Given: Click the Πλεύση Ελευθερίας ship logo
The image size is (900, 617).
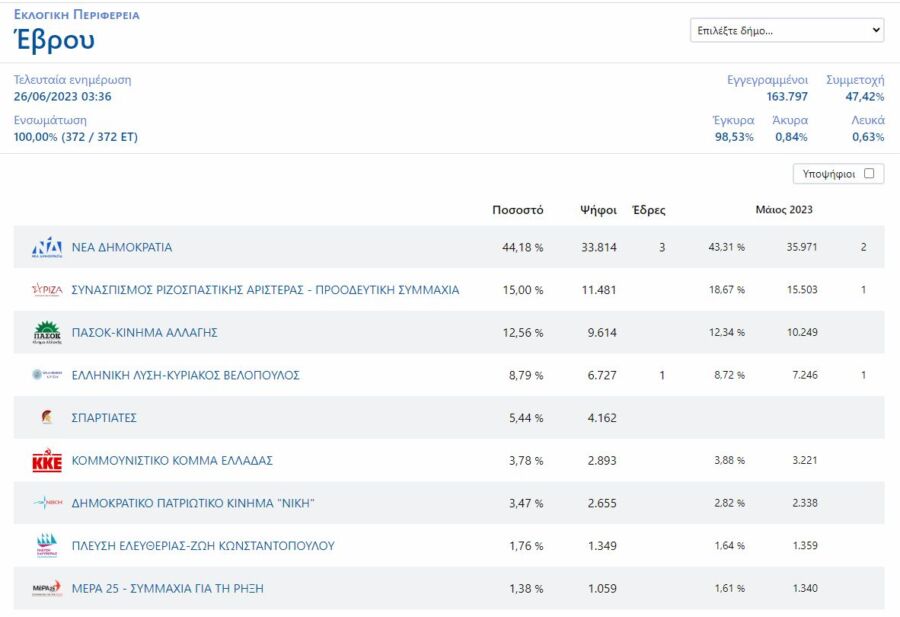Looking at the screenshot, I should tap(47, 546).
